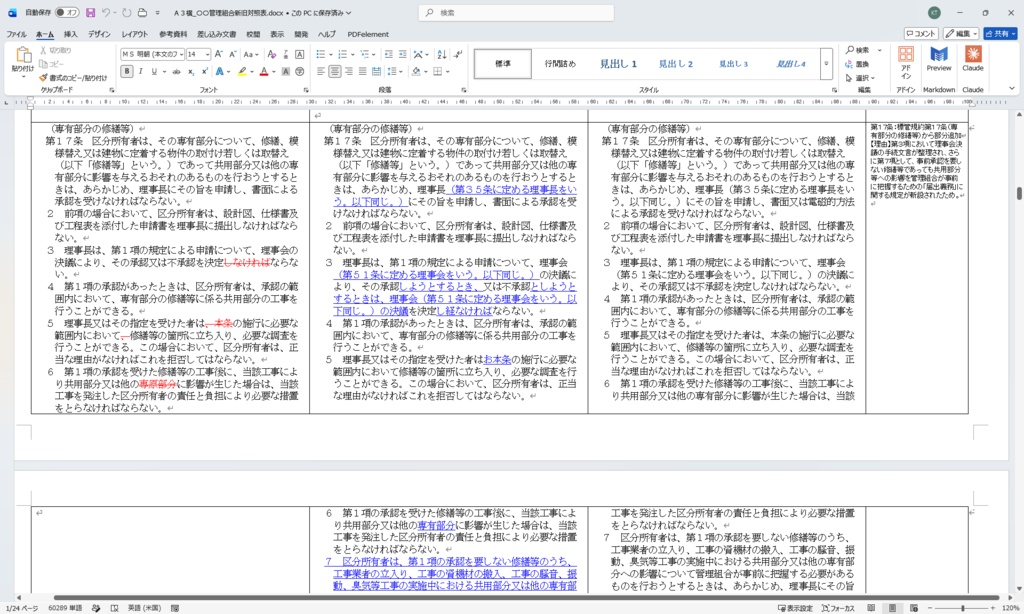
Task: Expand the bullet list dropdown arrow
Action: [330, 54]
